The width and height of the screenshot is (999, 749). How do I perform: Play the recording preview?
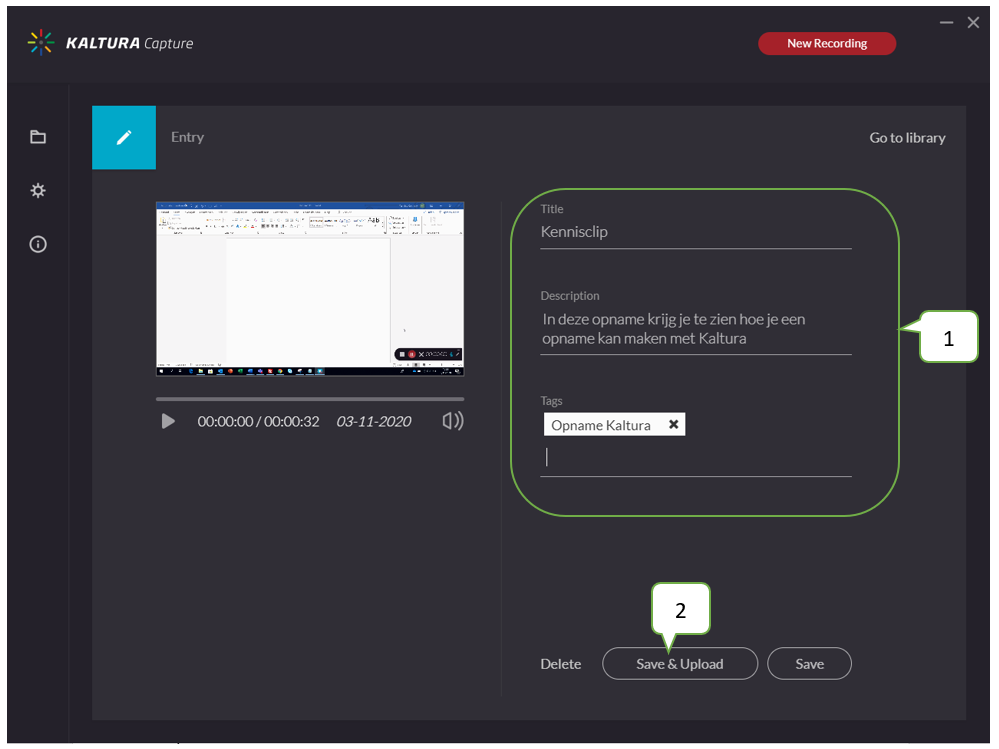click(x=168, y=421)
